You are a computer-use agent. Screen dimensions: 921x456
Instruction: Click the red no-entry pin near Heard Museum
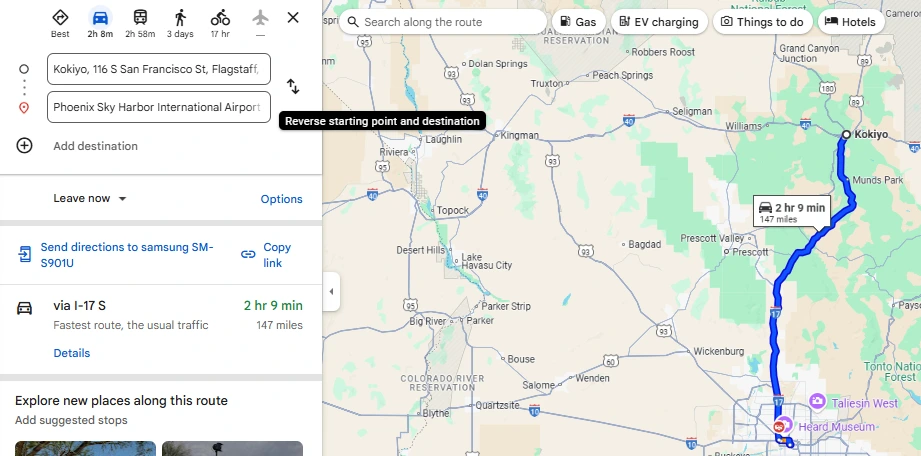pos(779,427)
